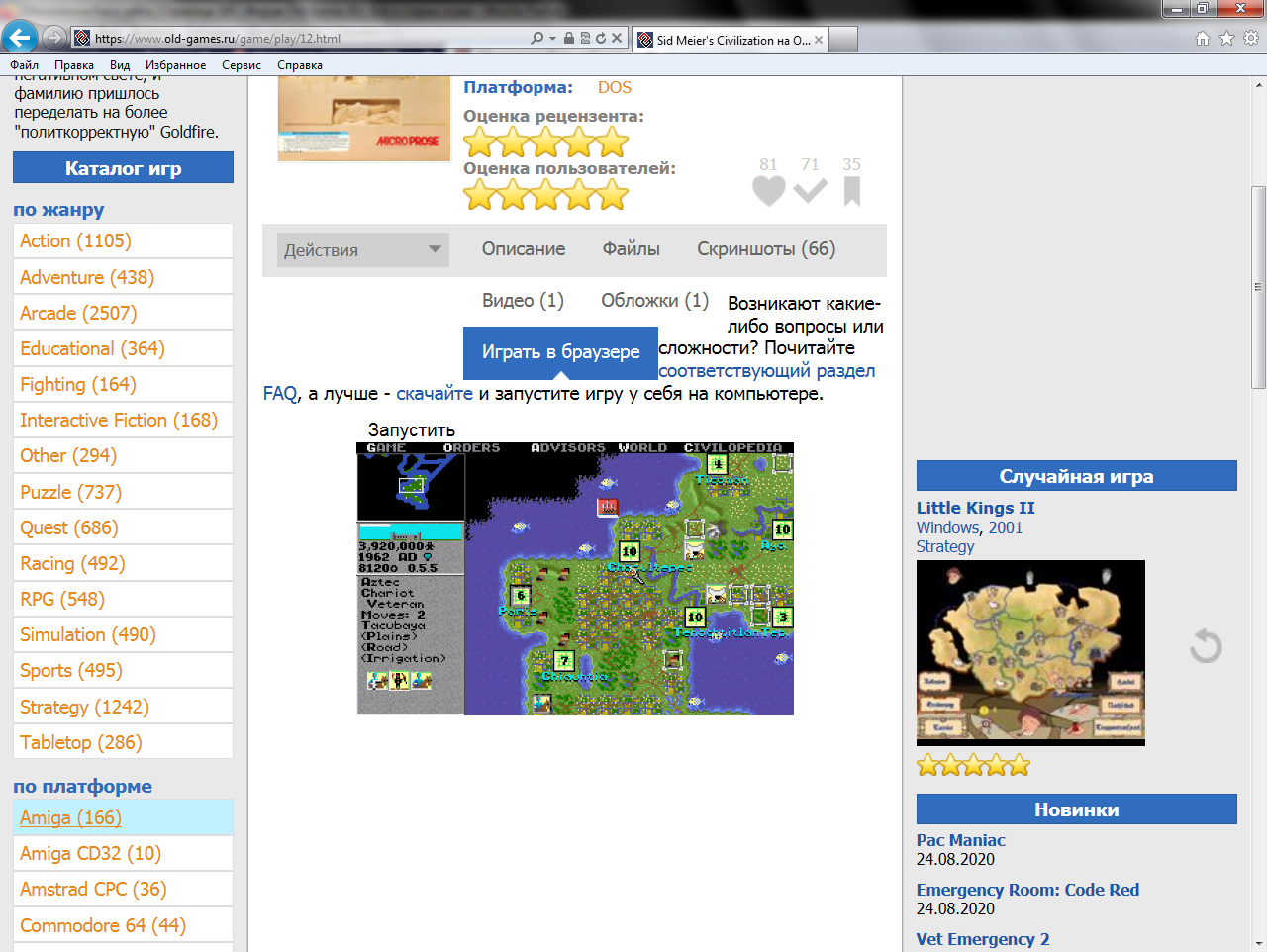The width and height of the screenshot is (1267, 952).
Task: Open the Racing (492) genre
Action: pos(72,563)
